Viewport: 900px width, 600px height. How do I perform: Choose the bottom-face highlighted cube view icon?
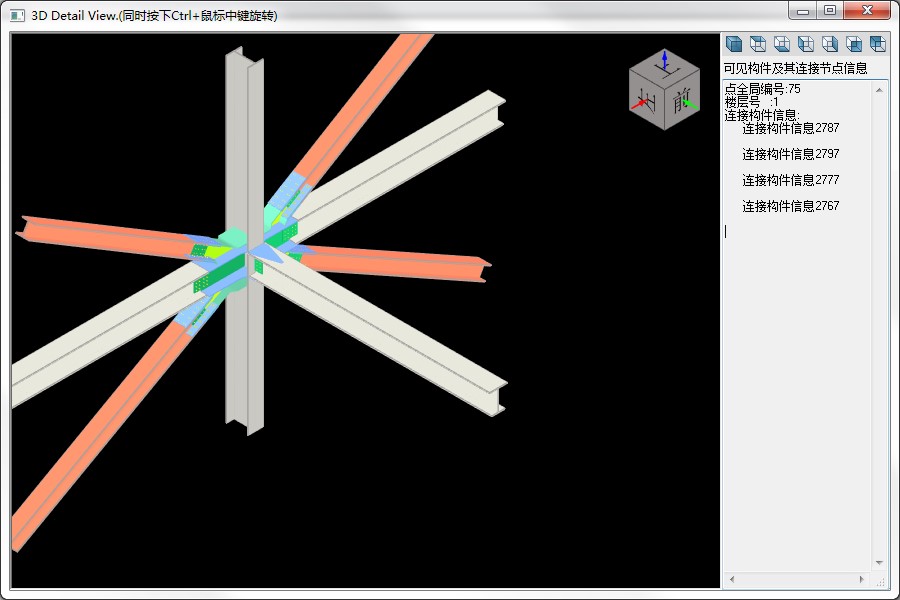(x=782, y=44)
